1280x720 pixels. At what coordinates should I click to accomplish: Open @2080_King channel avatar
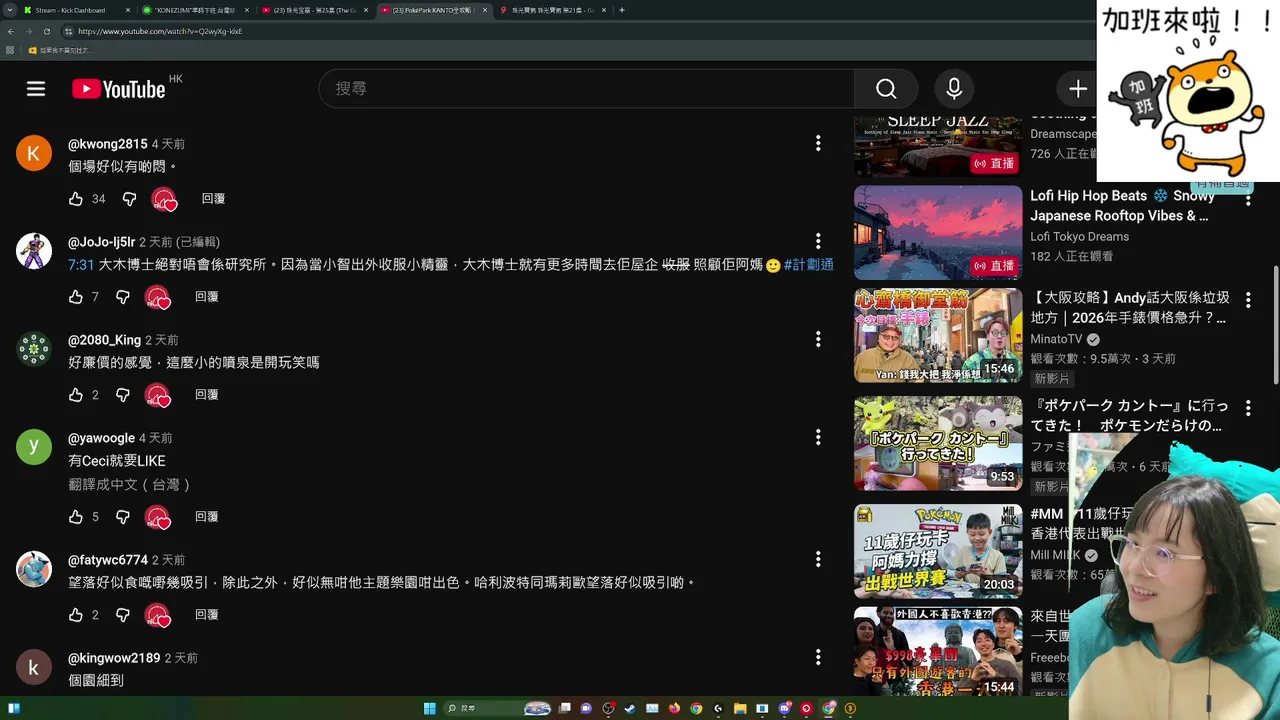coord(34,349)
